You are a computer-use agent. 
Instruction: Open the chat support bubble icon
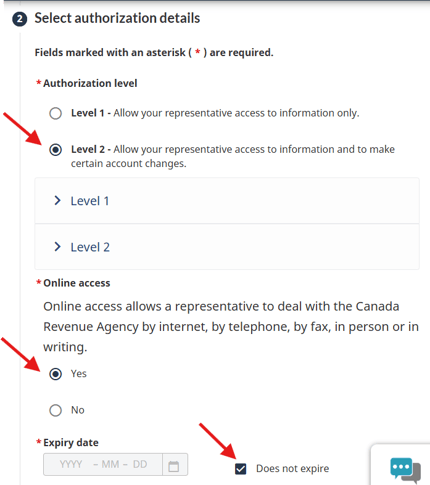tap(405, 470)
